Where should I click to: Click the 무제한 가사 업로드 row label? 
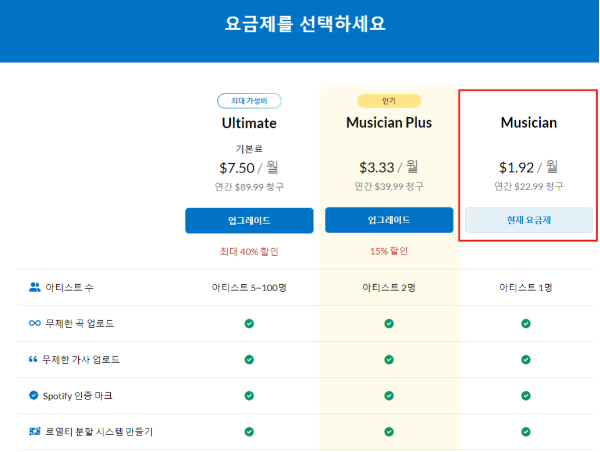[81, 359]
